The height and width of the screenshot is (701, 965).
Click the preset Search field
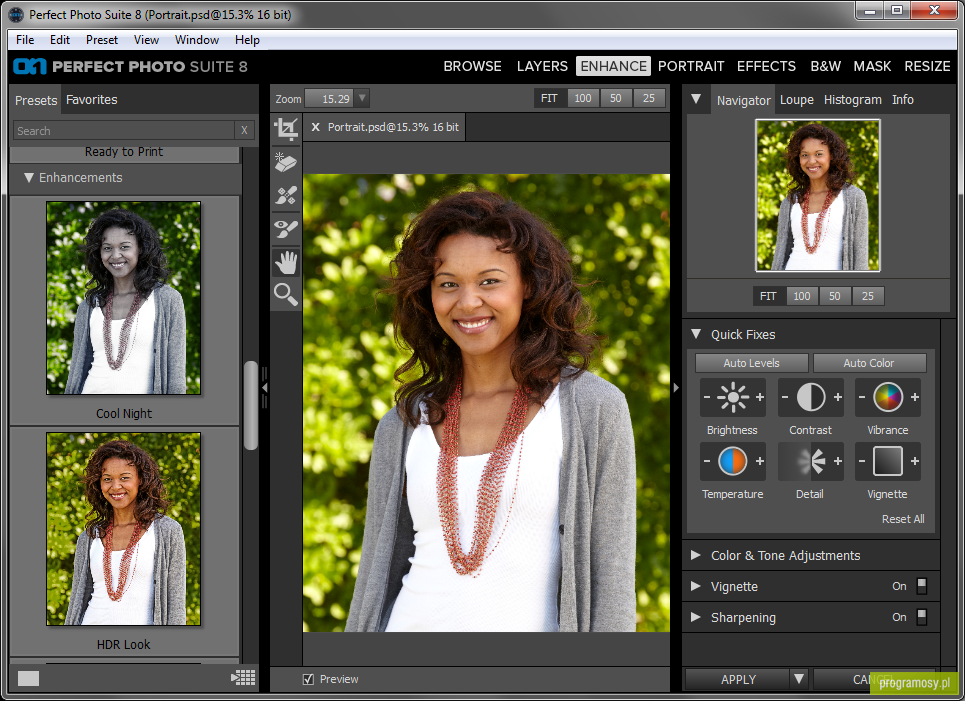click(x=123, y=130)
